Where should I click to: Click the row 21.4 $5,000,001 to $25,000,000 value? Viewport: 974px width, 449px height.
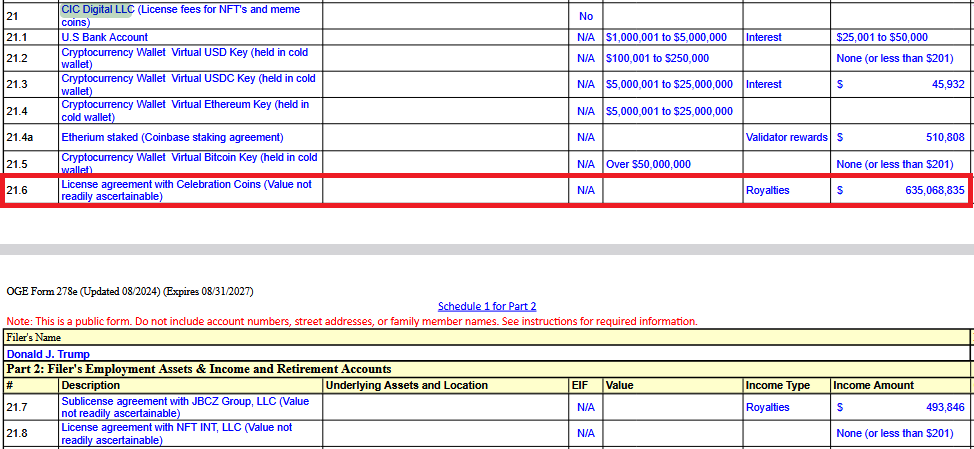coord(669,111)
